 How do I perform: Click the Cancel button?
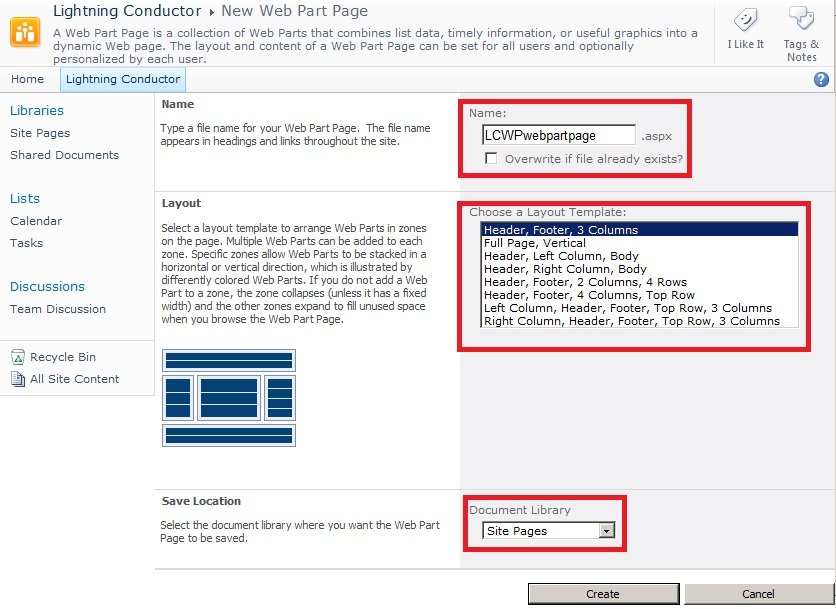[759, 593]
